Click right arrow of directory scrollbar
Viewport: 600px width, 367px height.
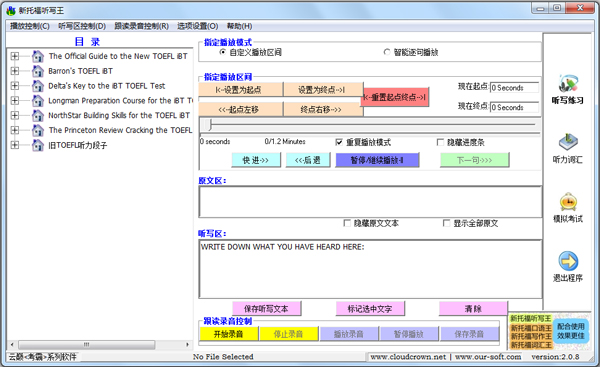188,344
